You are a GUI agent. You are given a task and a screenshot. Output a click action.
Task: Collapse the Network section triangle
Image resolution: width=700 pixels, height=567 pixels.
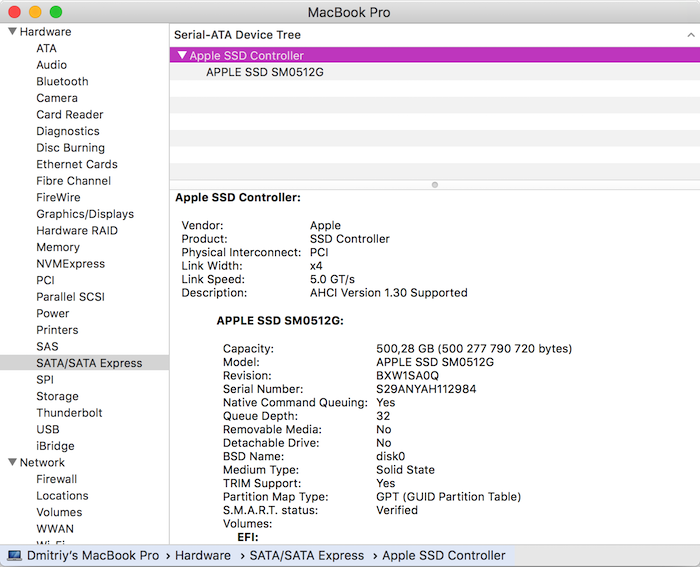[12, 462]
